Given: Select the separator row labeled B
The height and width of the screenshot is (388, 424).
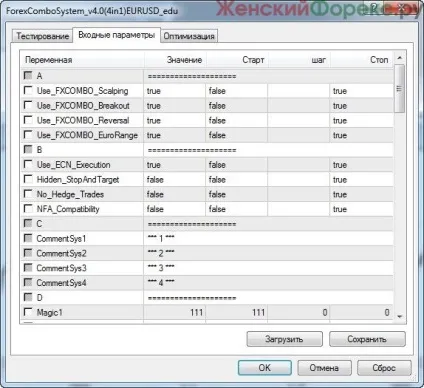Looking at the screenshot, I should tap(207, 150).
